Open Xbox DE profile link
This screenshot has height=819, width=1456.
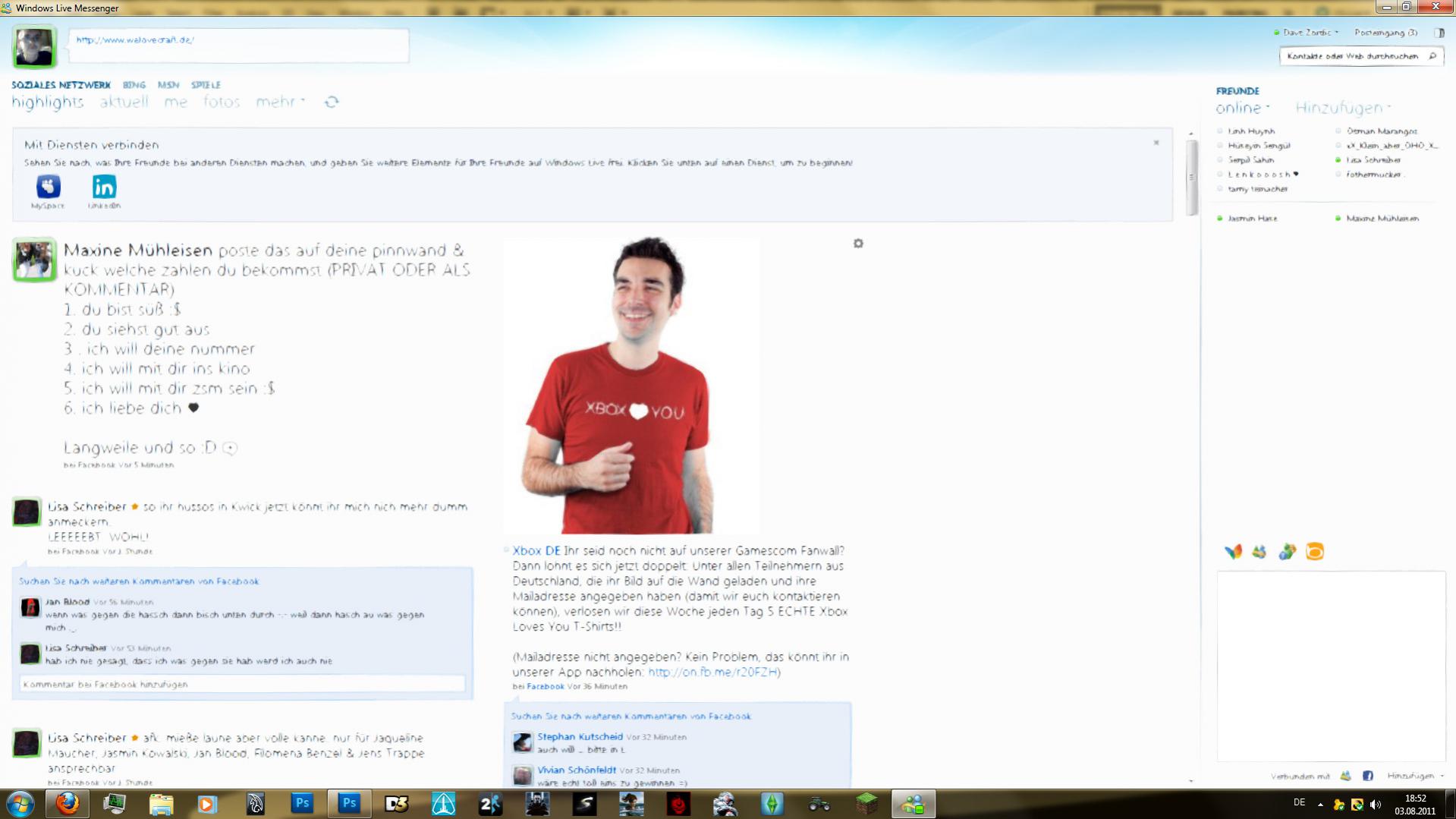point(536,551)
